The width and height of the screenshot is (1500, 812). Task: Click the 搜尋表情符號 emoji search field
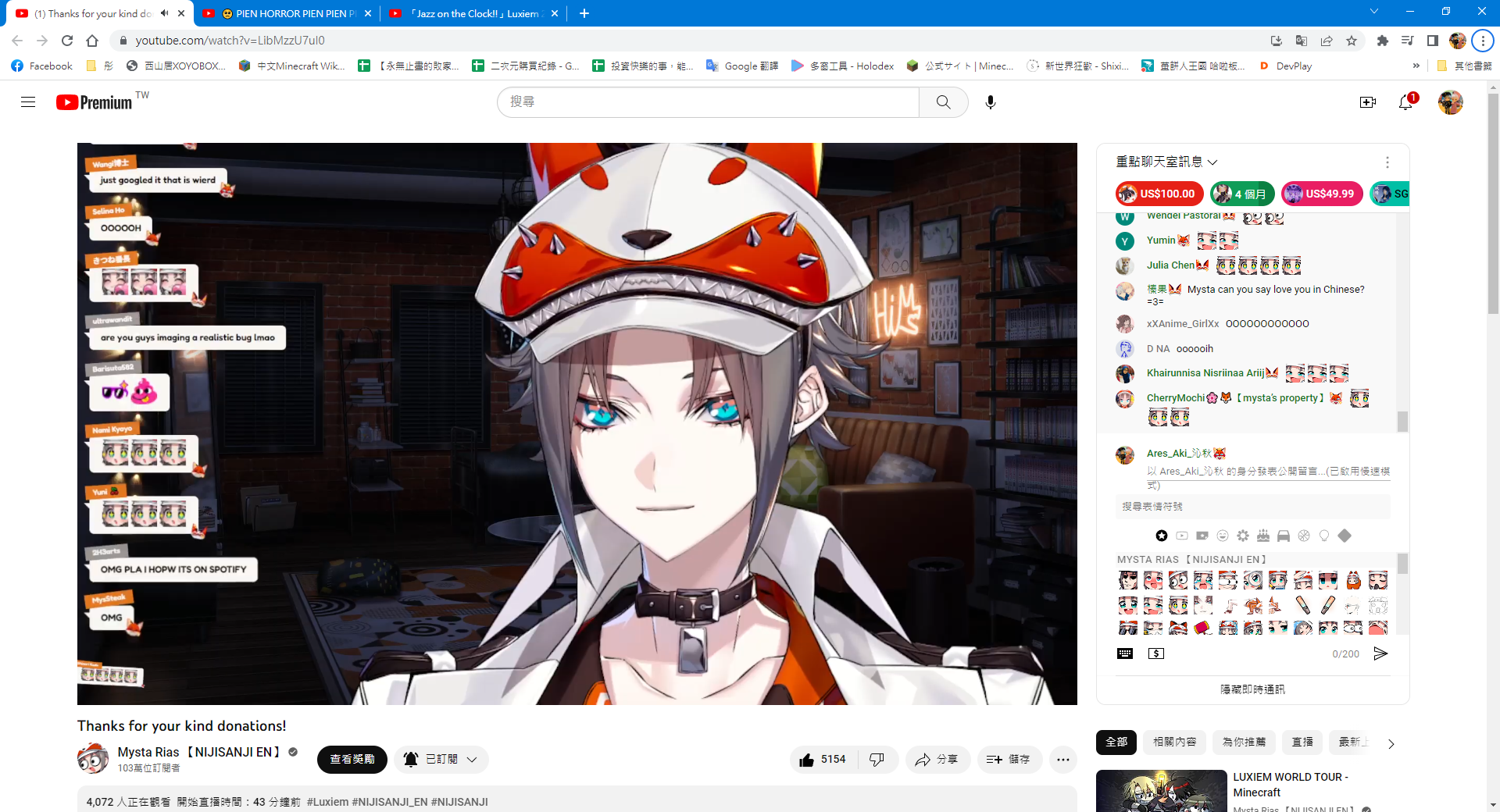pos(1252,507)
